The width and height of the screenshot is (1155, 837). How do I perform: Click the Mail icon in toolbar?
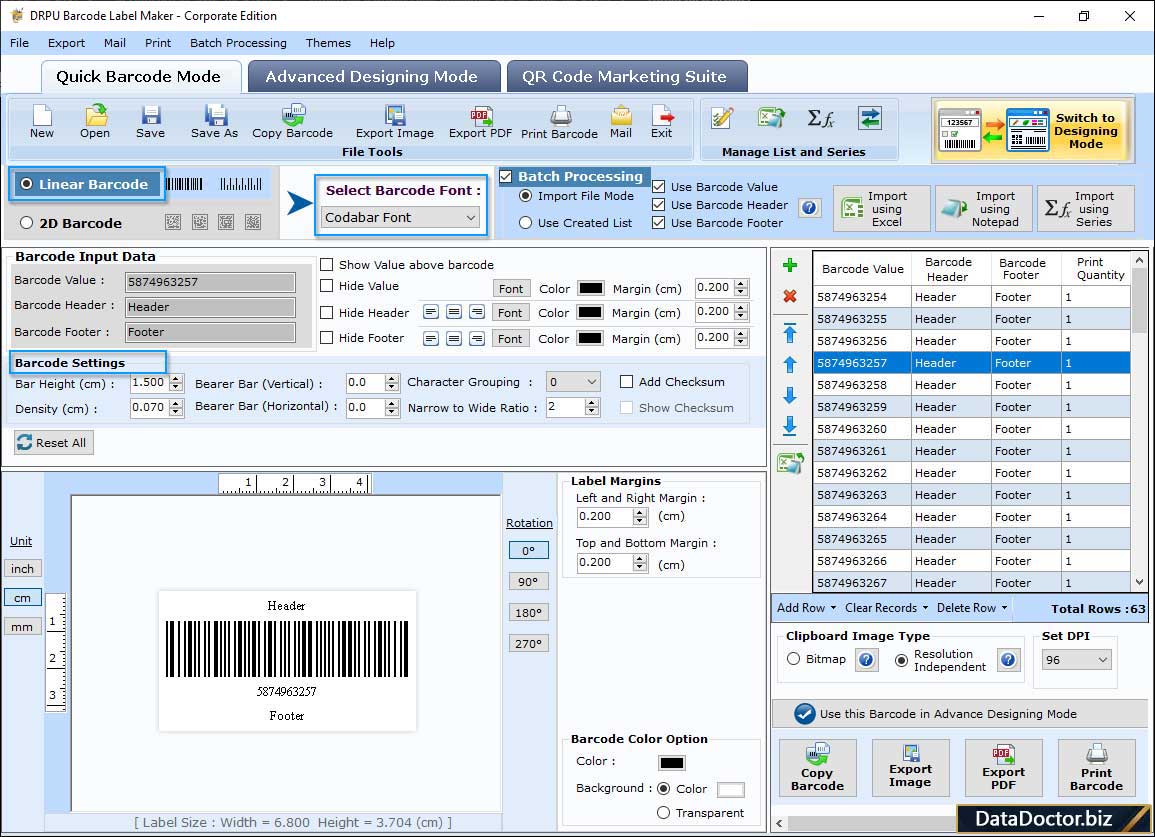pos(621,122)
